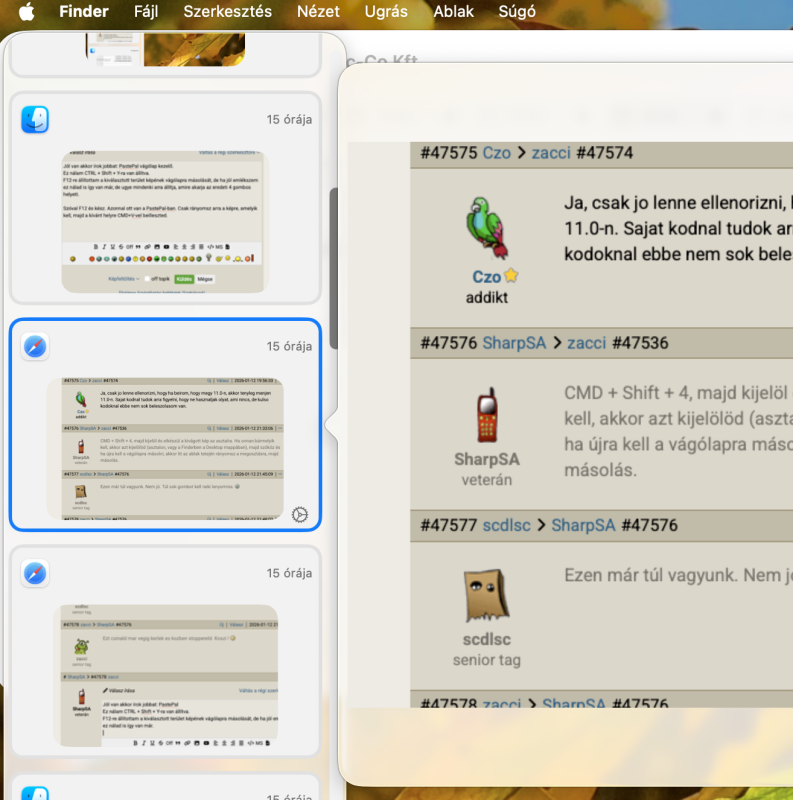793x800 pixels.
Task: Click post number "#47577"
Action: (x=449, y=525)
